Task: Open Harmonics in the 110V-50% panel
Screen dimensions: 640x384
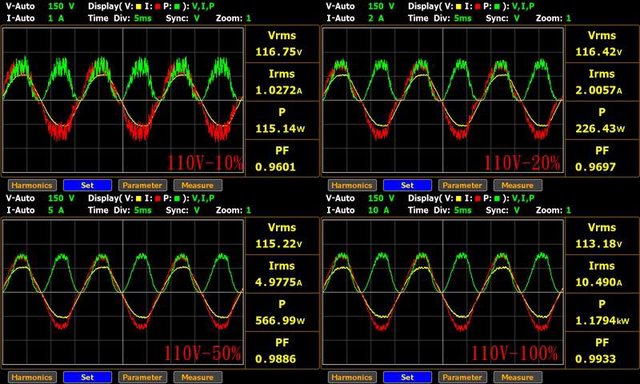Action: (32, 377)
